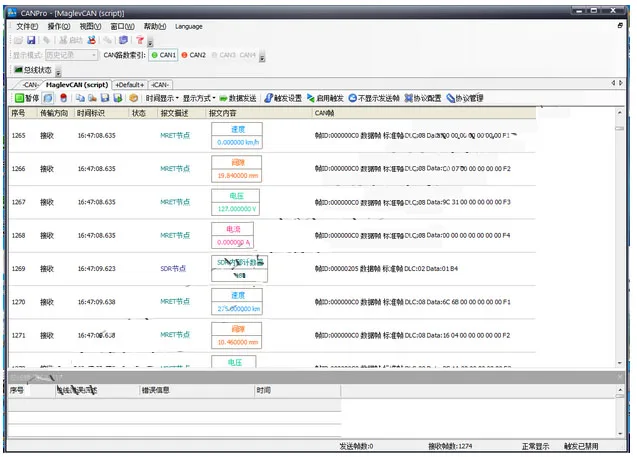637x457 pixels.
Task: Click the 10.460000 mm value in row 1271
Action: click(x=237, y=342)
